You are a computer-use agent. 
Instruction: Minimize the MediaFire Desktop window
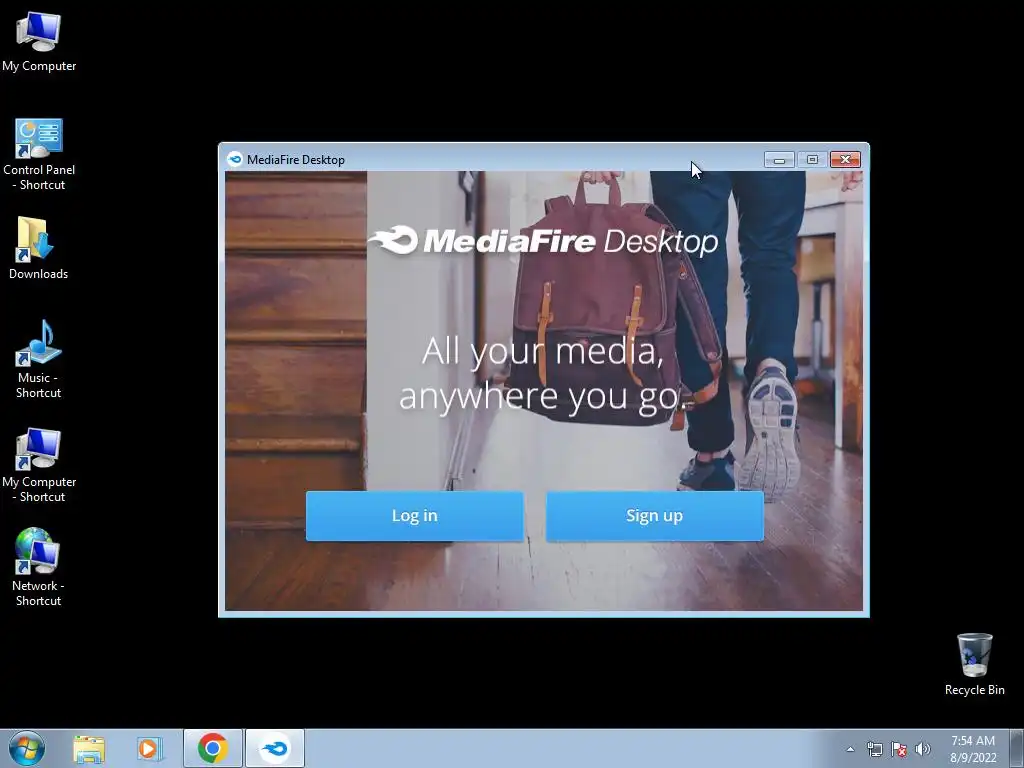click(779, 159)
